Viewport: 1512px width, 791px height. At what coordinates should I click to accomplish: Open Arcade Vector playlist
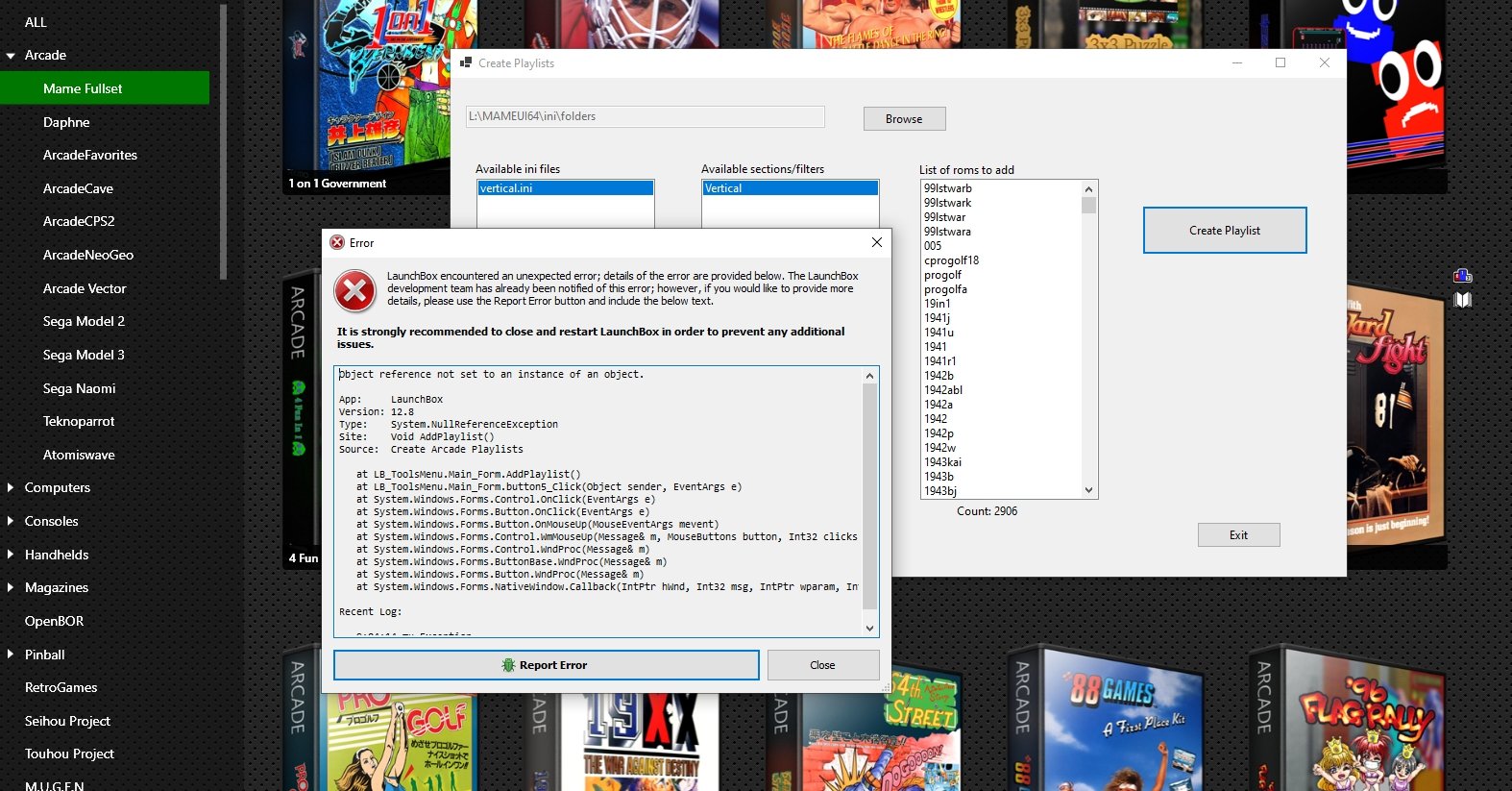click(x=85, y=288)
